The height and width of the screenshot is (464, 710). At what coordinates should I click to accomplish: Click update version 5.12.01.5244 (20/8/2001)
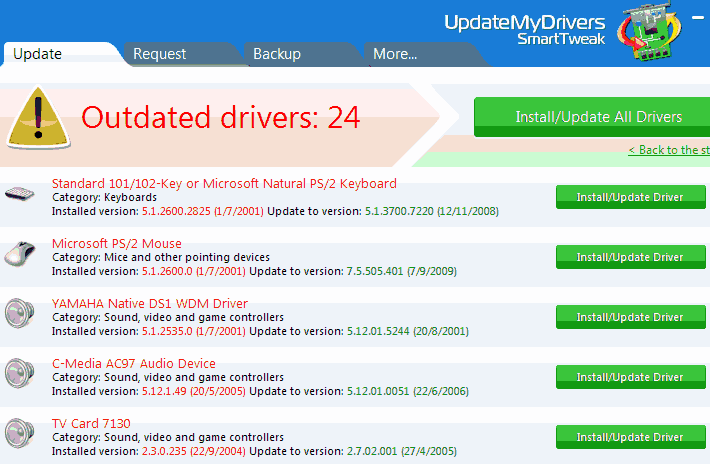[408, 331]
